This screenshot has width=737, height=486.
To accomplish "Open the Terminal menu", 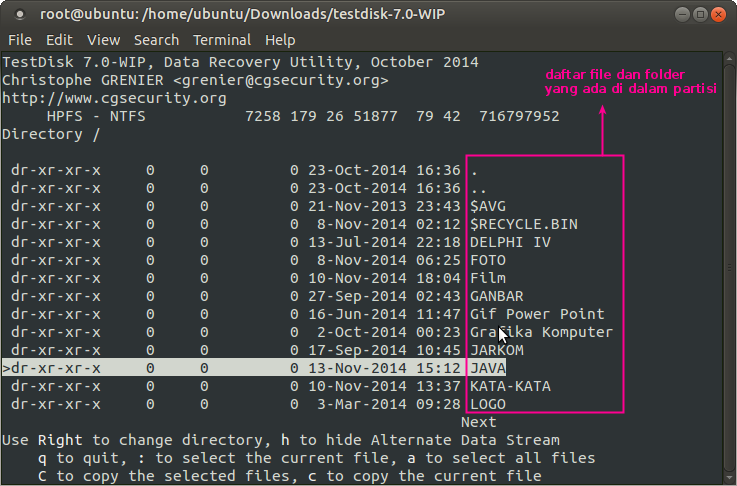I will click(222, 40).
